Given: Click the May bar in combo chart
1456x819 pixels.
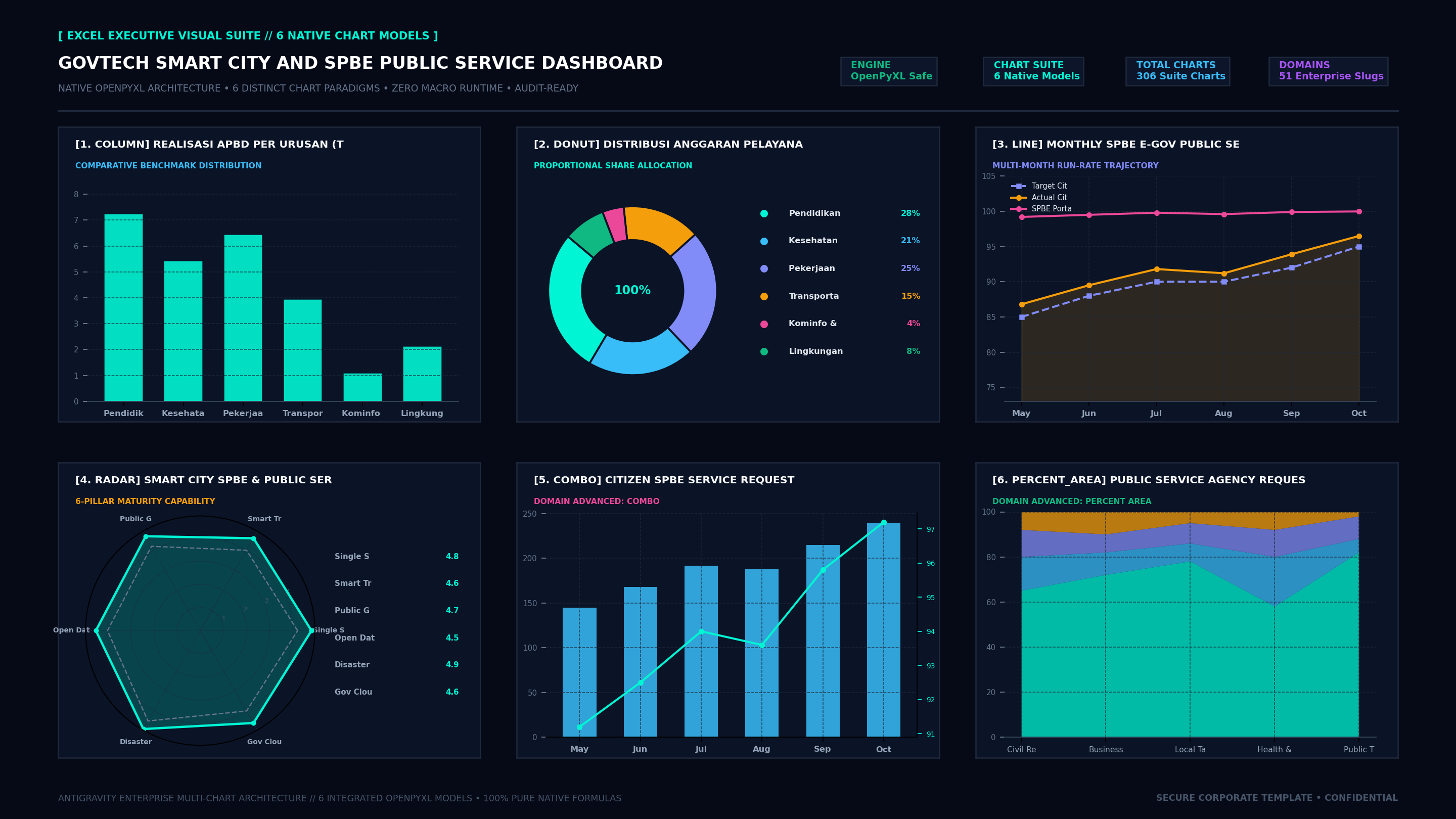Looking at the screenshot, I should pyautogui.click(x=579, y=672).
